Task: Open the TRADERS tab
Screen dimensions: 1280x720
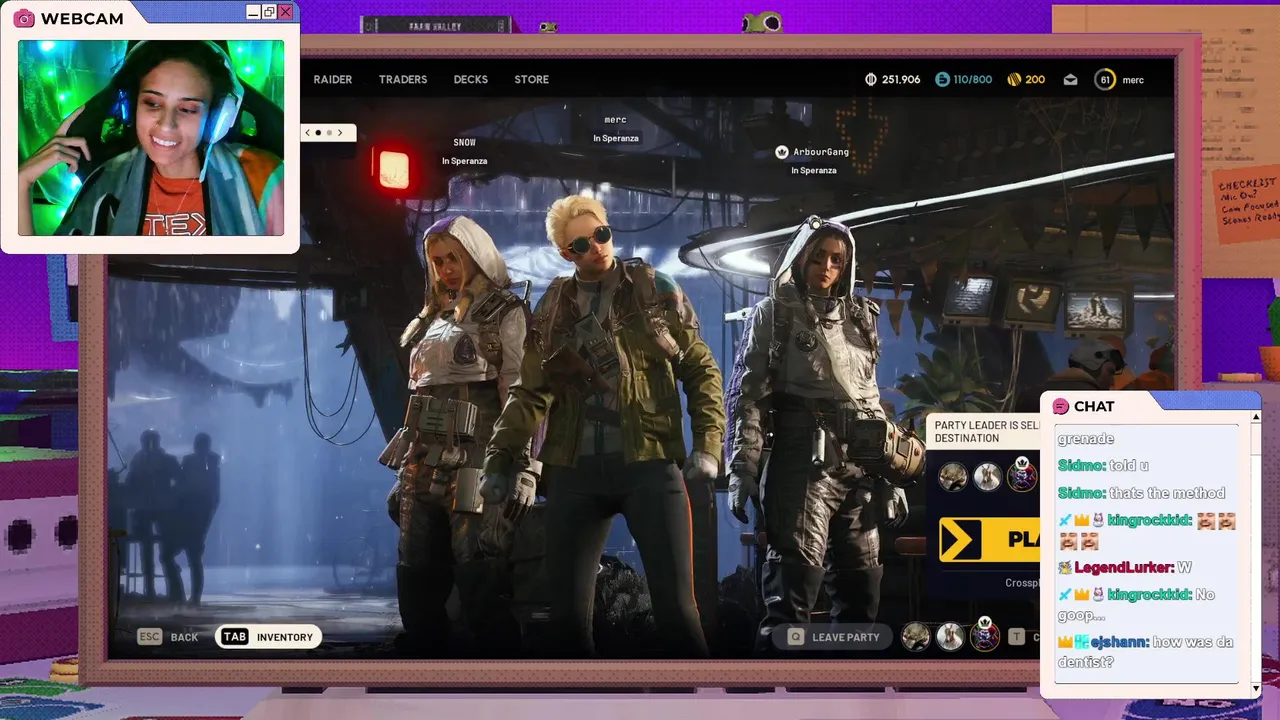Action: [403, 80]
